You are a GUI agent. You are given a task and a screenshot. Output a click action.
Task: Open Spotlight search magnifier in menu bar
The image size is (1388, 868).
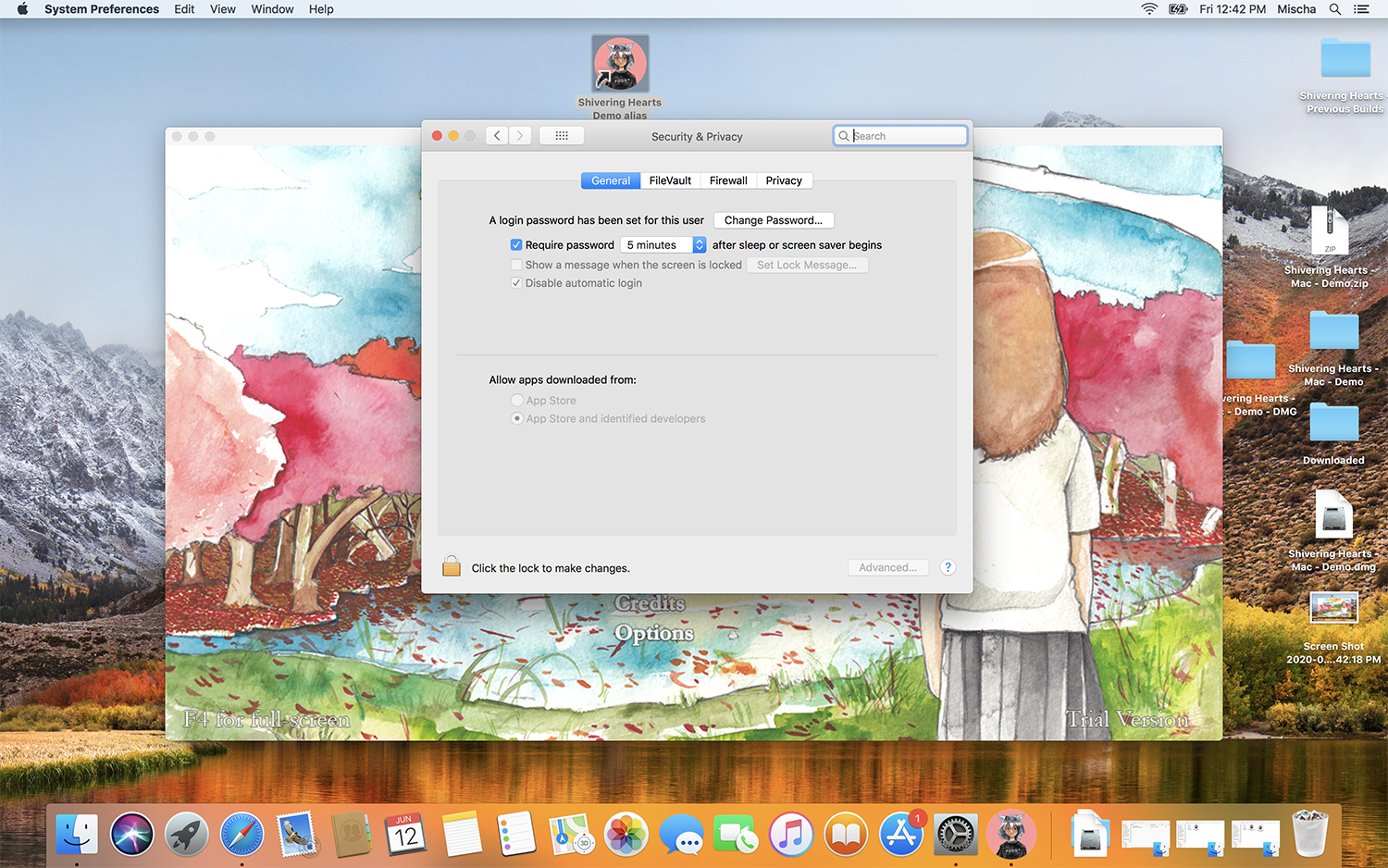click(x=1335, y=9)
